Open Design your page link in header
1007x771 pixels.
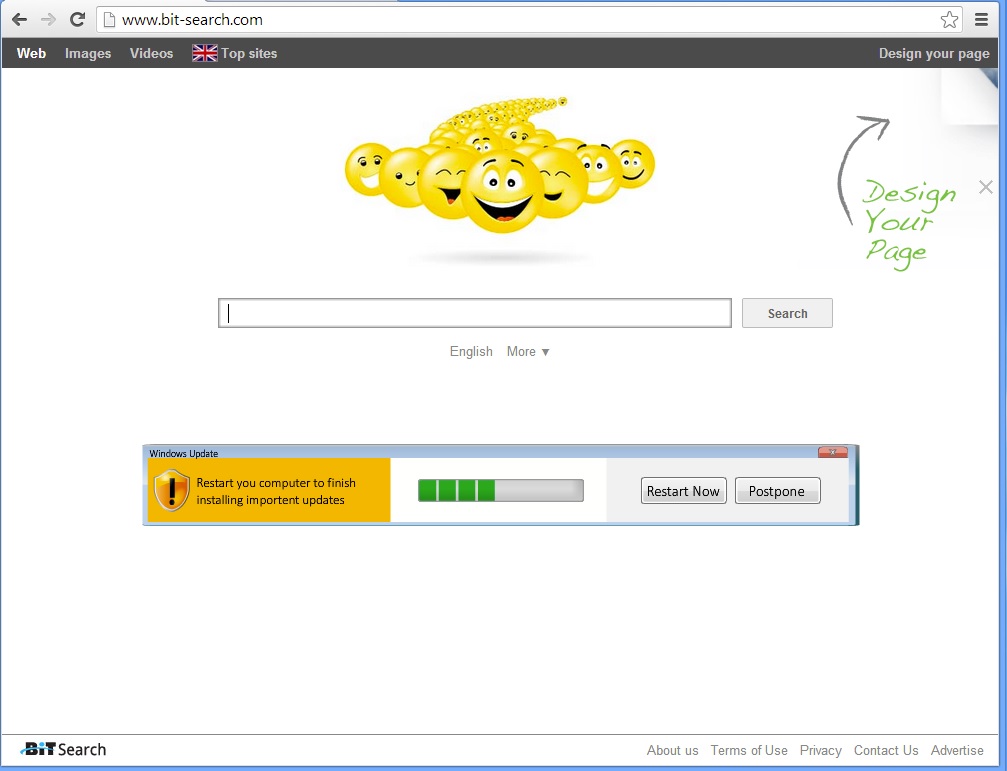[x=934, y=53]
